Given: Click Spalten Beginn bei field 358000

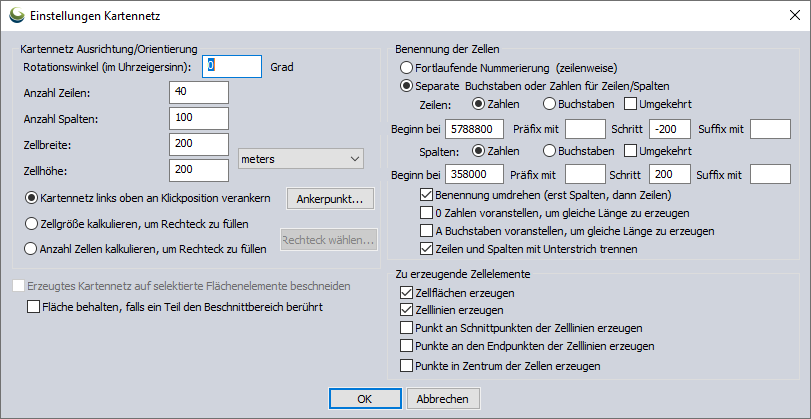Looking at the screenshot, I should tap(474, 174).
